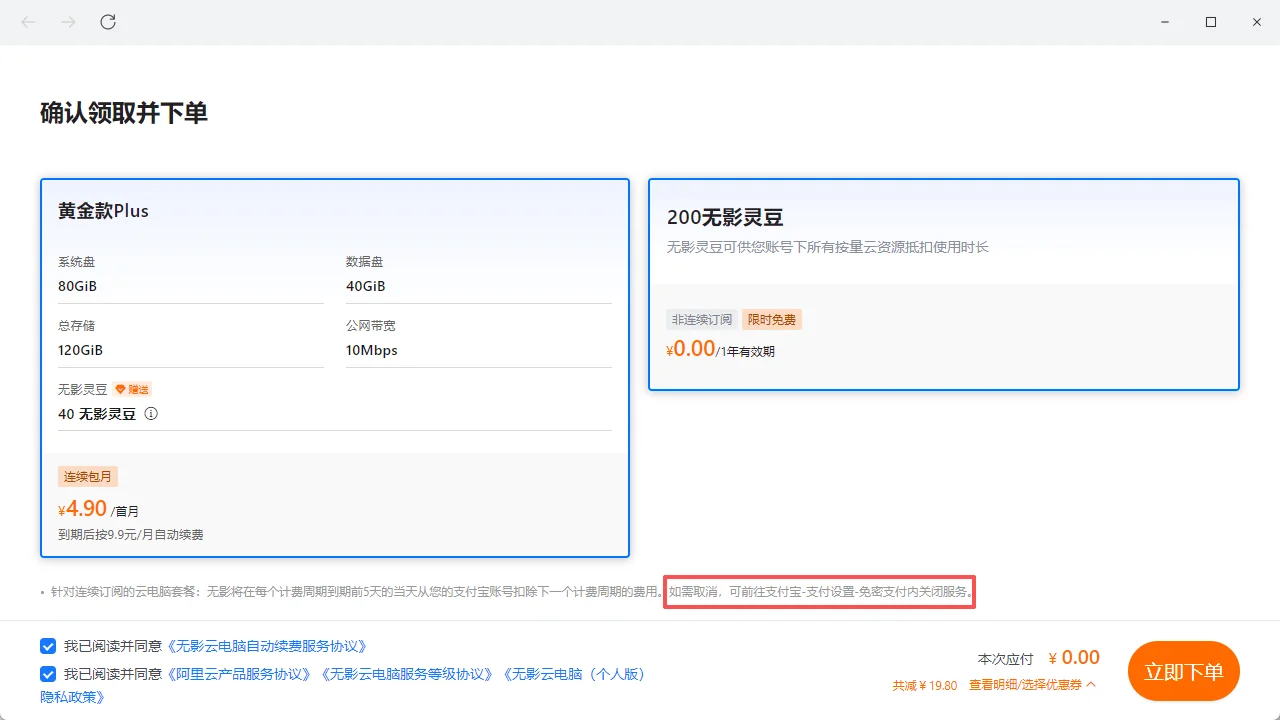Open 《阿里云产品服务协议》 link

tap(239, 674)
